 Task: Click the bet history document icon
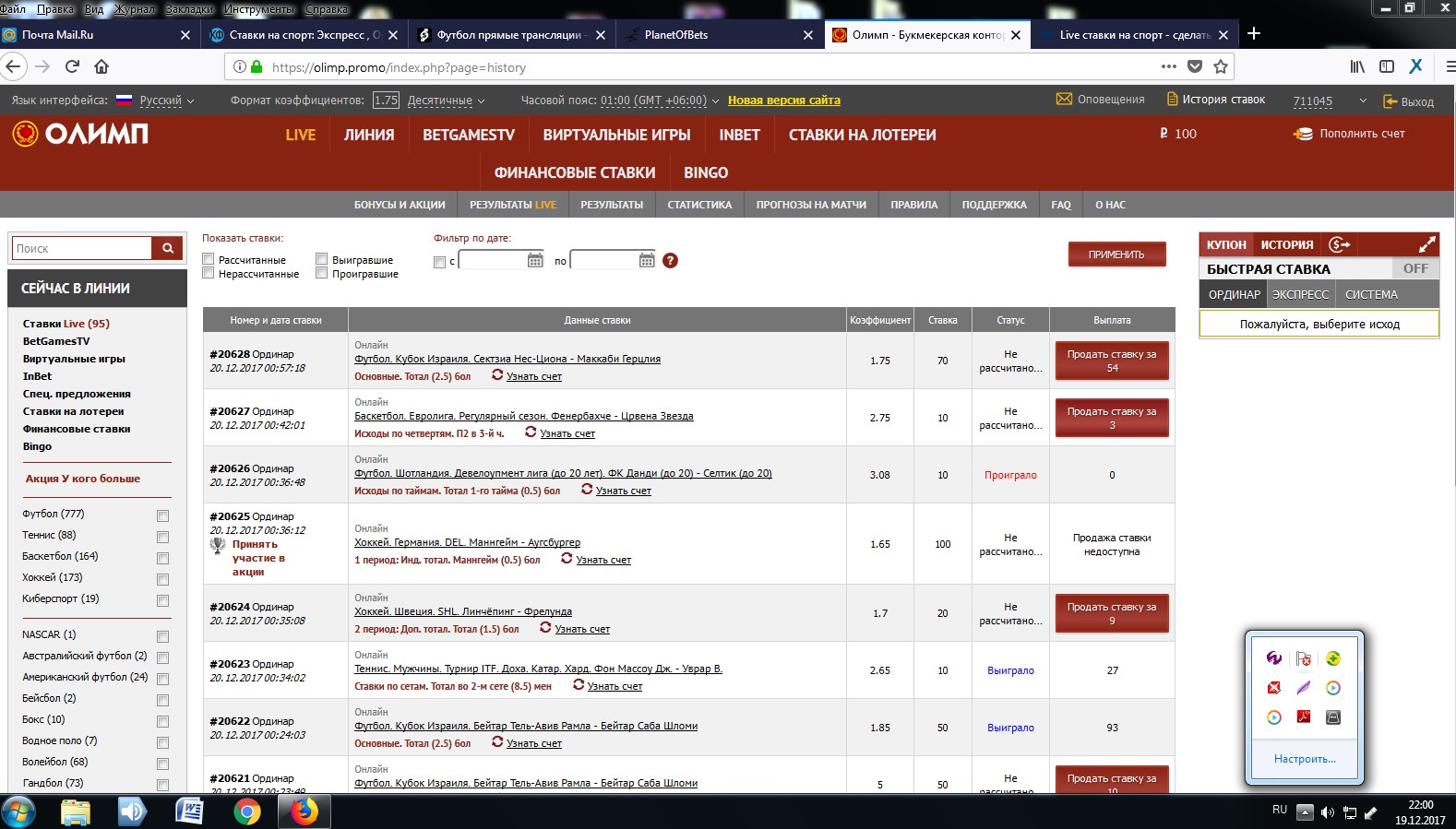(1172, 100)
